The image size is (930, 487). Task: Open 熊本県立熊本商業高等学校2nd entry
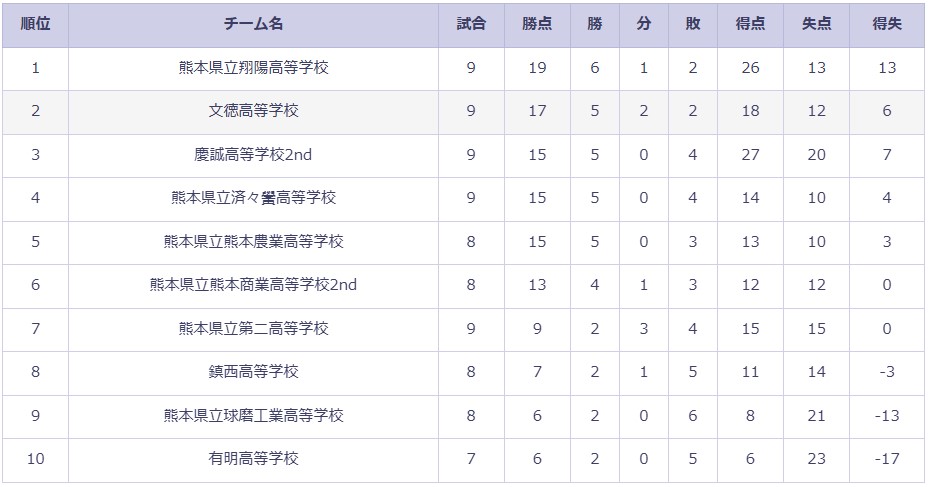pyautogui.click(x=253, y=285)
